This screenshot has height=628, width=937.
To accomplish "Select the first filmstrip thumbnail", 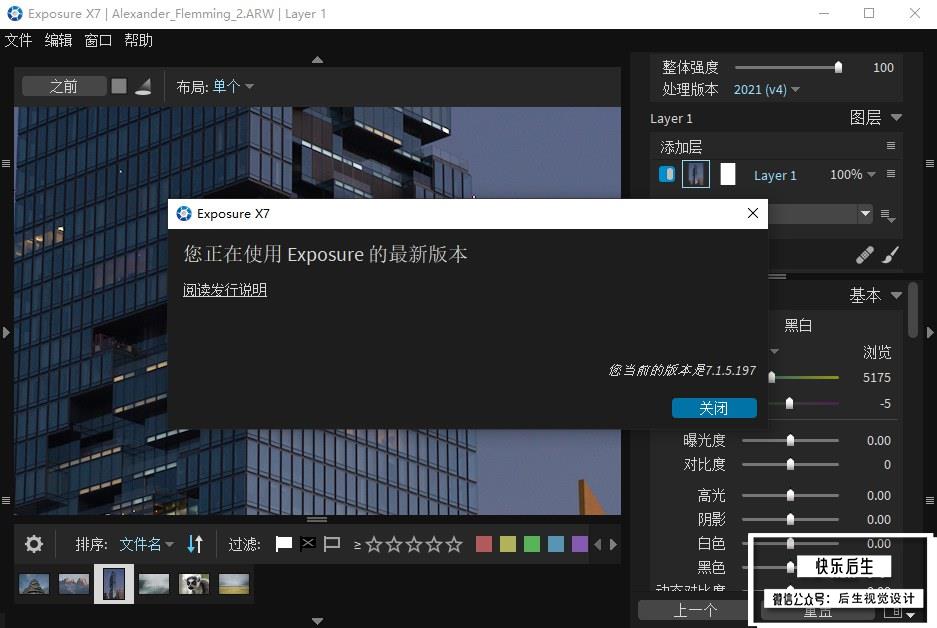I will click(34, 584).
